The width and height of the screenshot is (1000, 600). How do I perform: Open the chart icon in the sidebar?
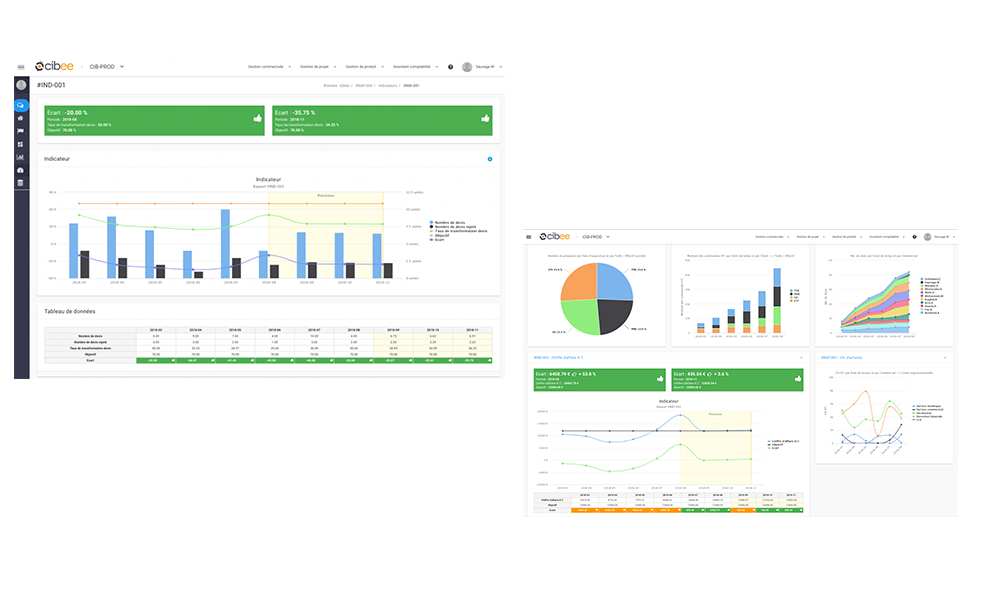pyautogui.click(x=21, y=157)
